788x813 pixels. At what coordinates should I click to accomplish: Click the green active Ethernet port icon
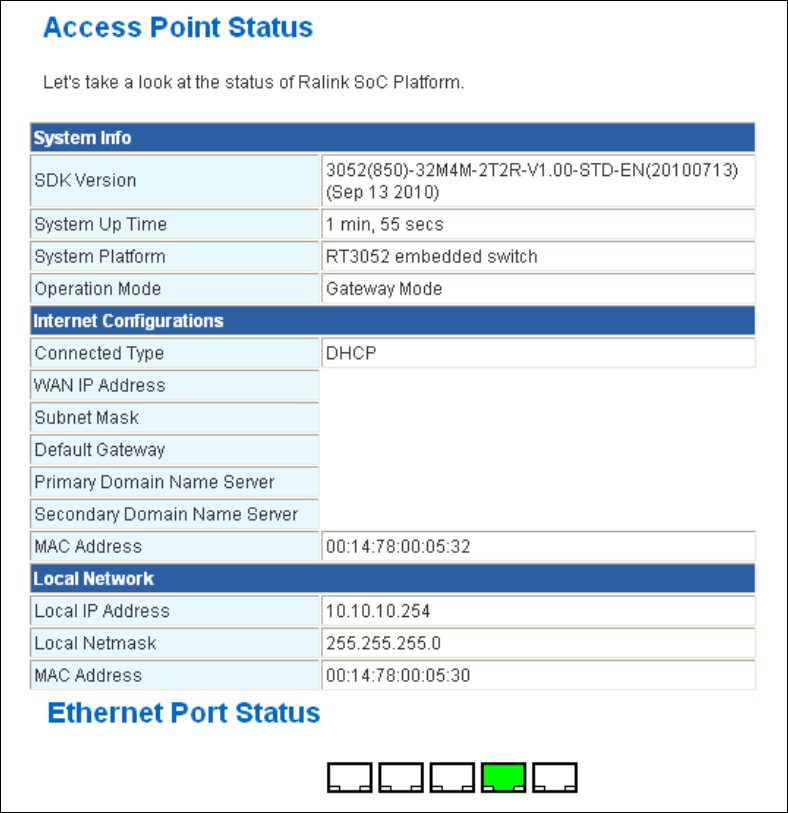tap(503, 778)
